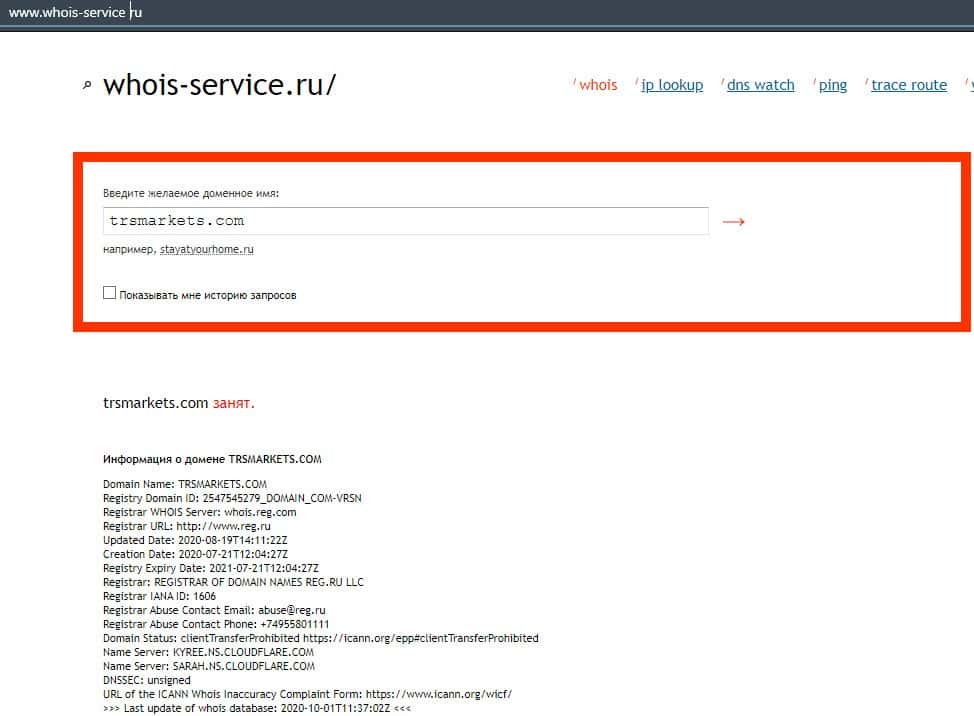This screenshot has width=974, height=716.
Task: Submit the query with the red arrow
Action: 734,222
